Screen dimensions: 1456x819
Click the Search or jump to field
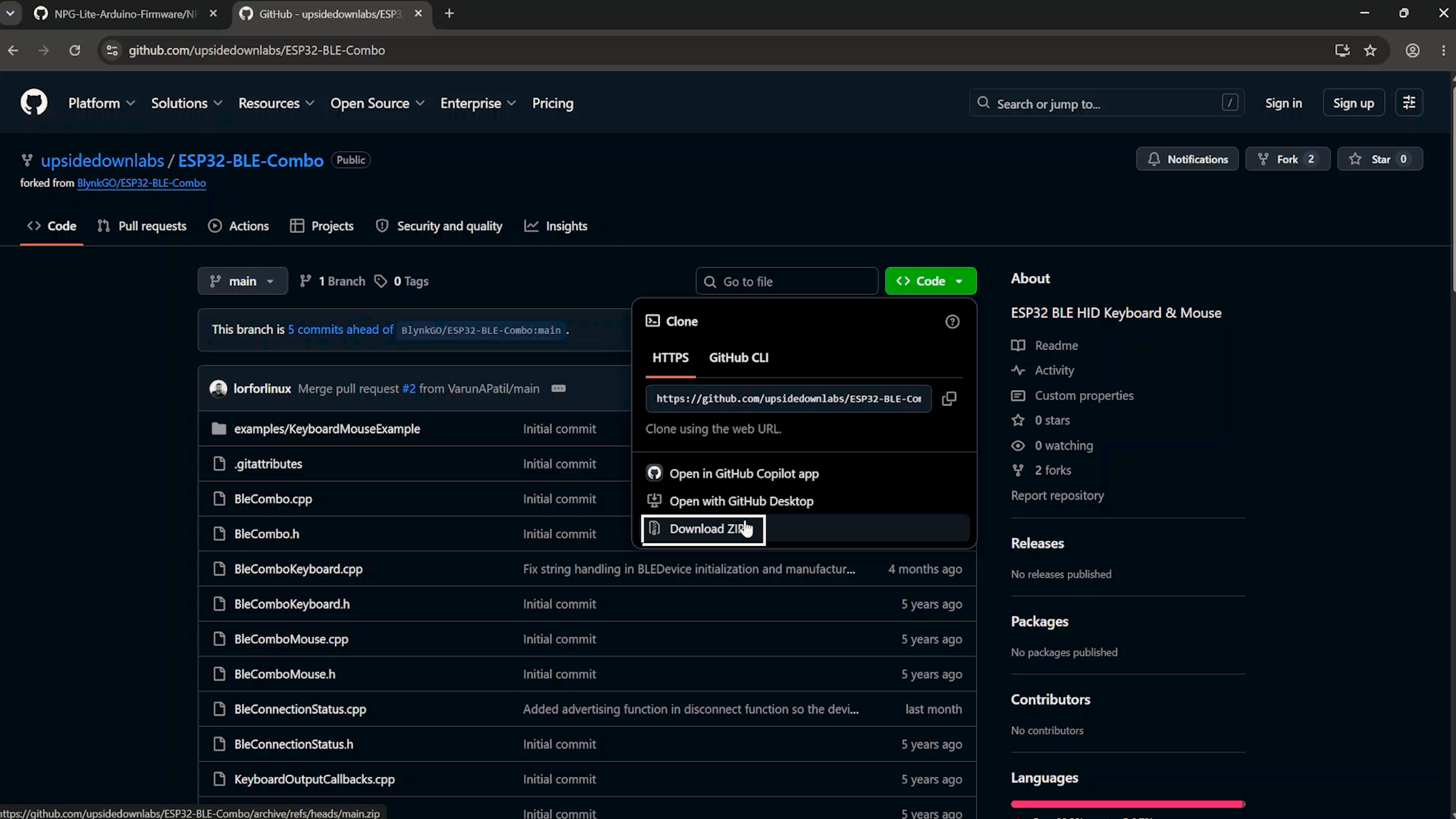coord(1107,103)
